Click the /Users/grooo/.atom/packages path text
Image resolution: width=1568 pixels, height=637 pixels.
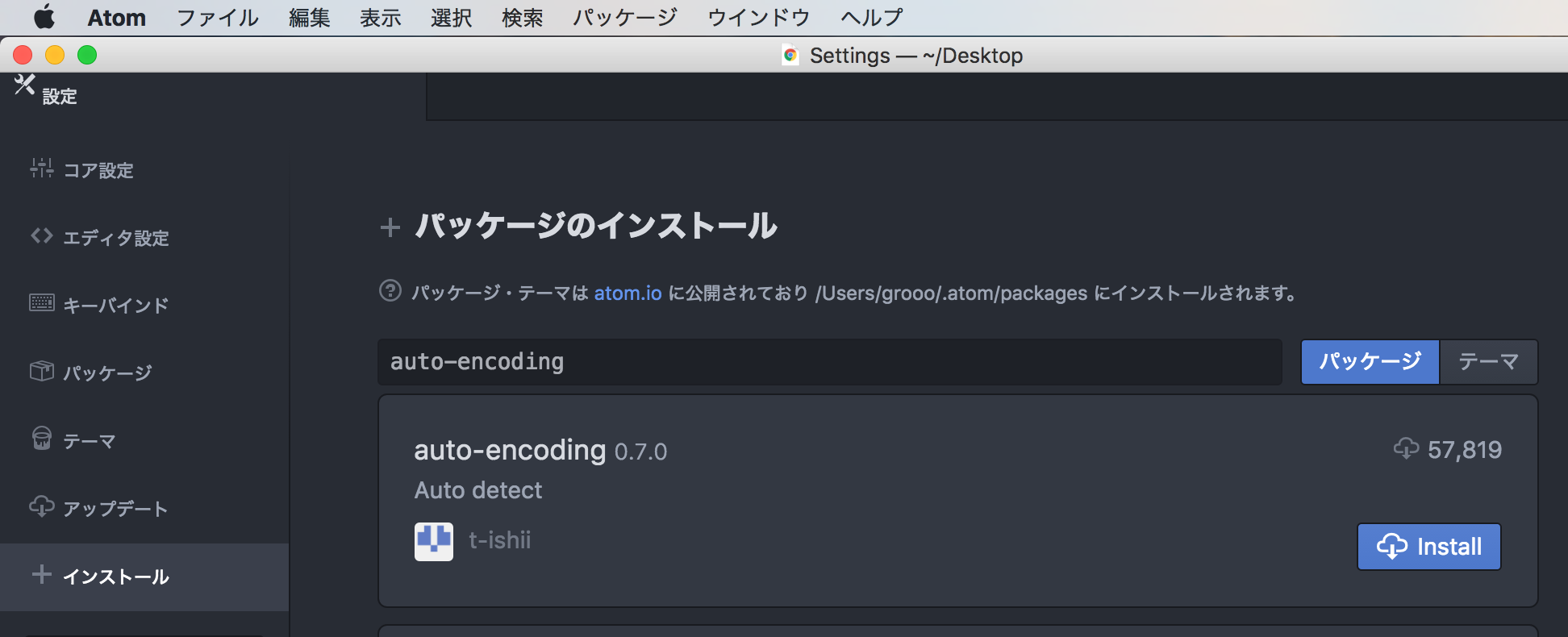[x=951, y=293]
